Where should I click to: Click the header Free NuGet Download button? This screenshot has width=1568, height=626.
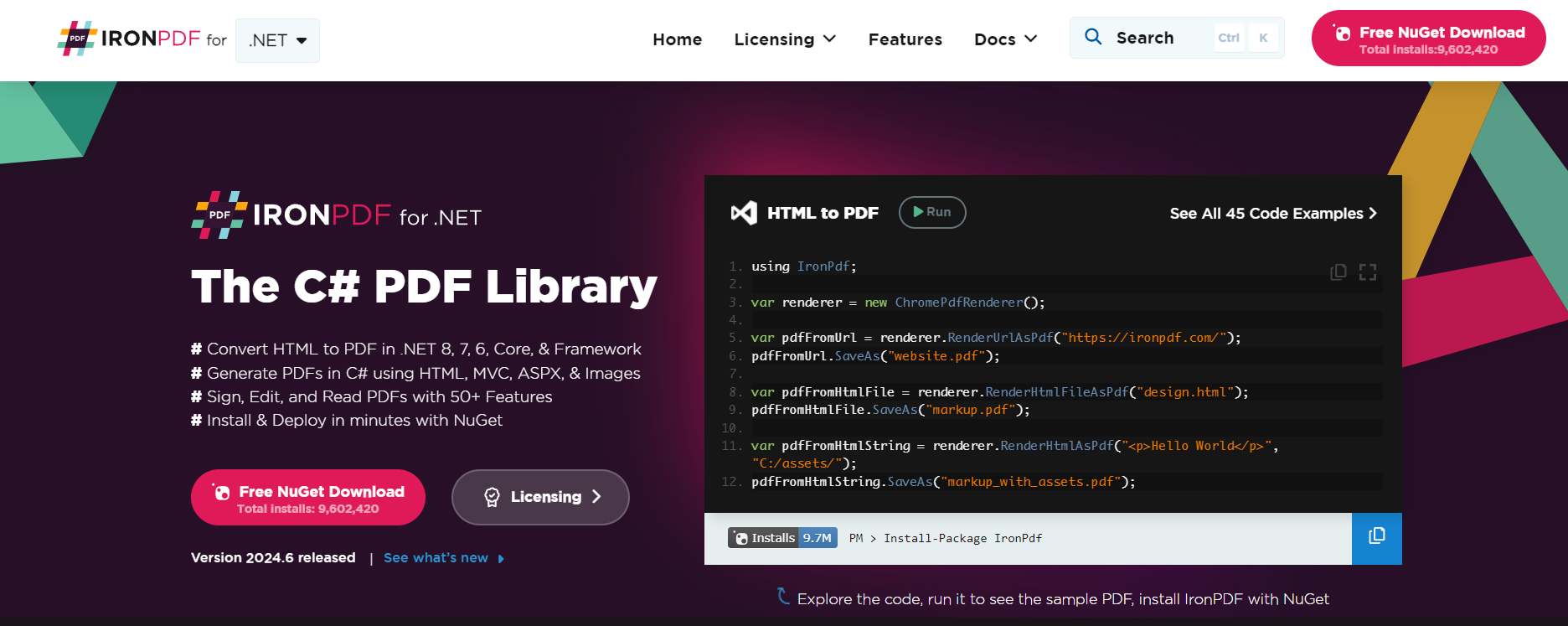(1428, 39)
